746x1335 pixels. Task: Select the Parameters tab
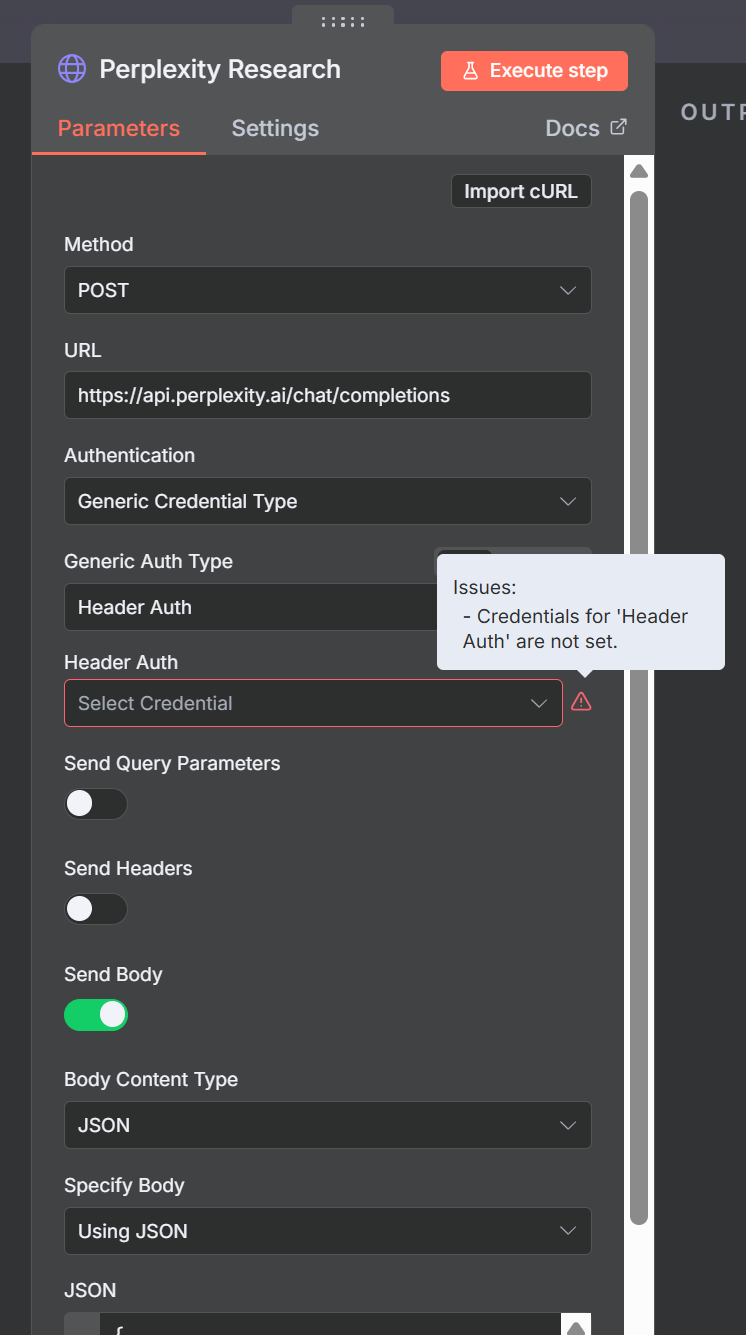[119, 128]
